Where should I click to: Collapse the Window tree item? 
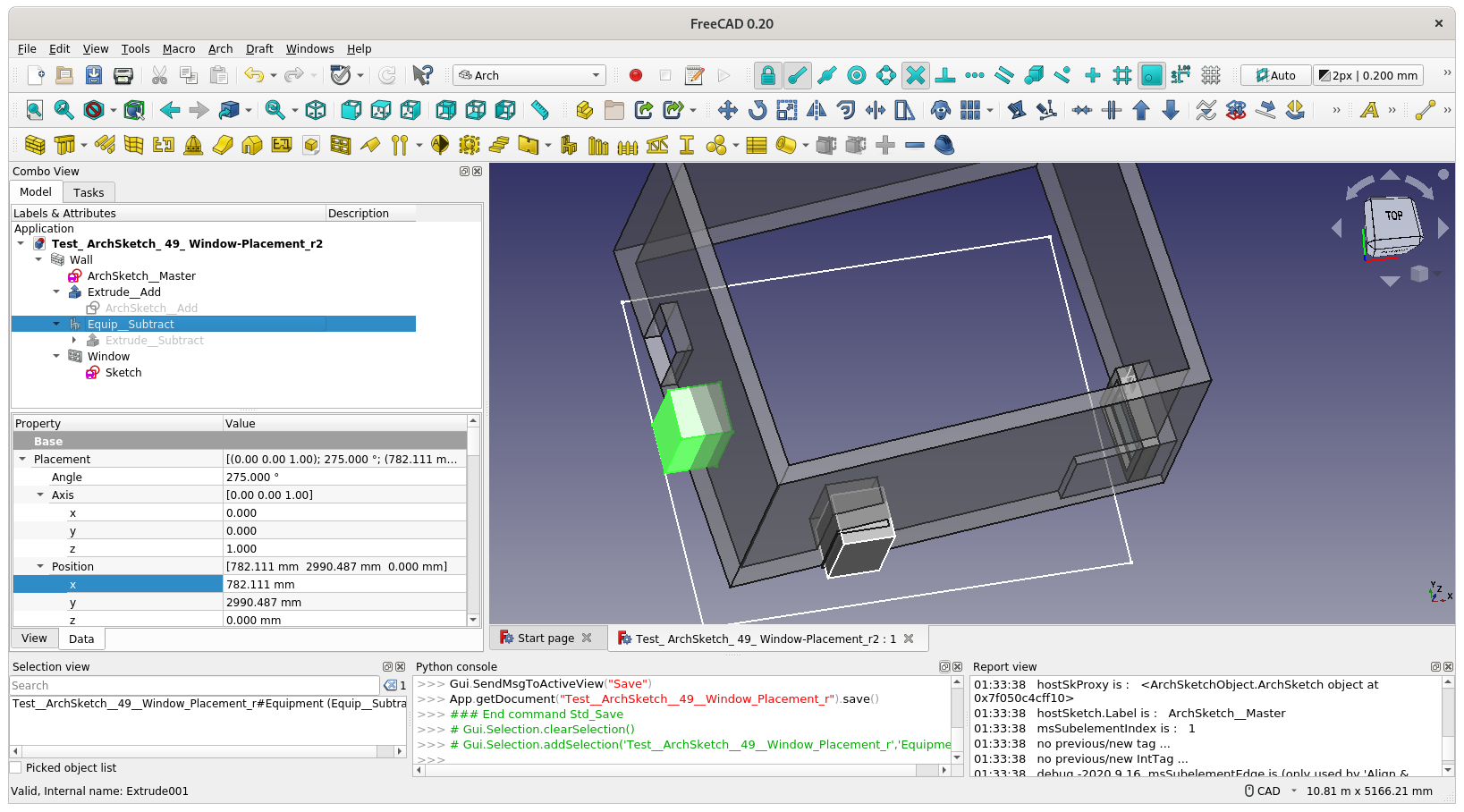pos(56,356)
